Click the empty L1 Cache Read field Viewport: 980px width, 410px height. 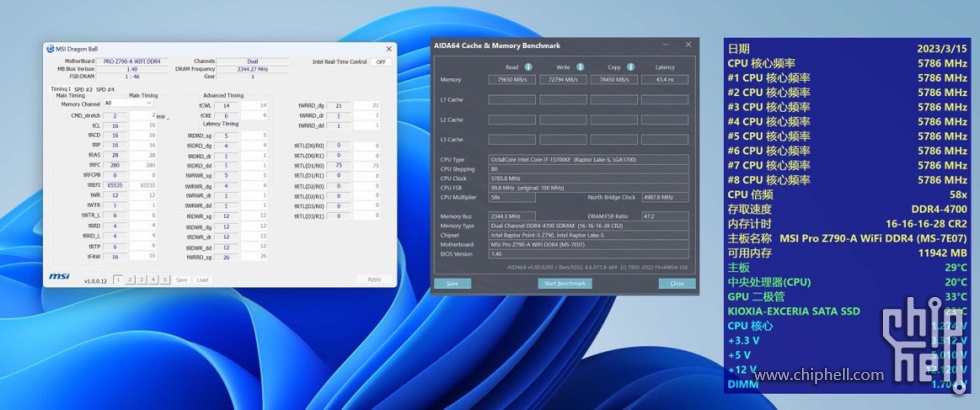pos(512,99)
